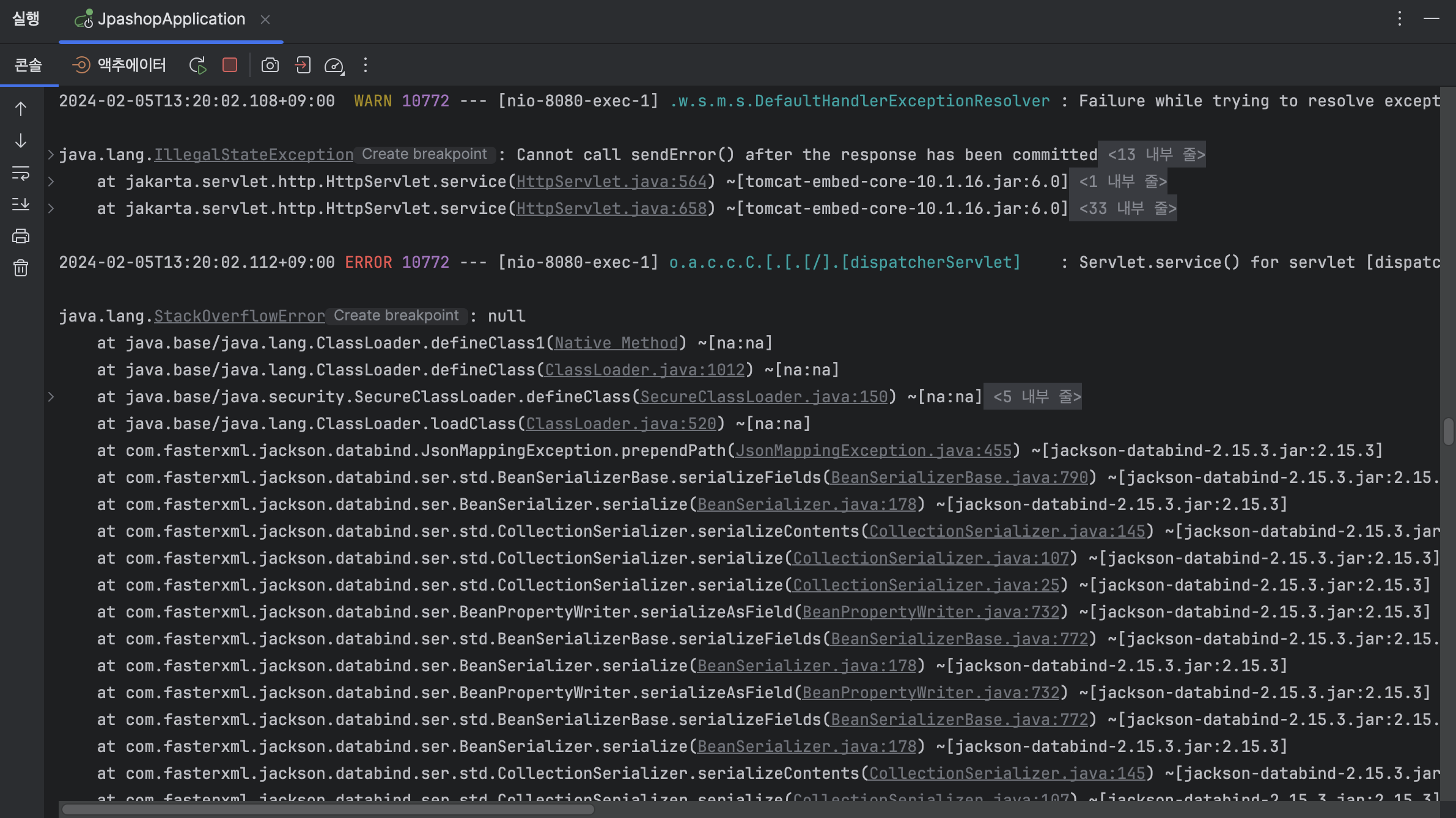The image size is (1456, 818).
Task: Clear the console with the trash icon
Action: [21, 268]
